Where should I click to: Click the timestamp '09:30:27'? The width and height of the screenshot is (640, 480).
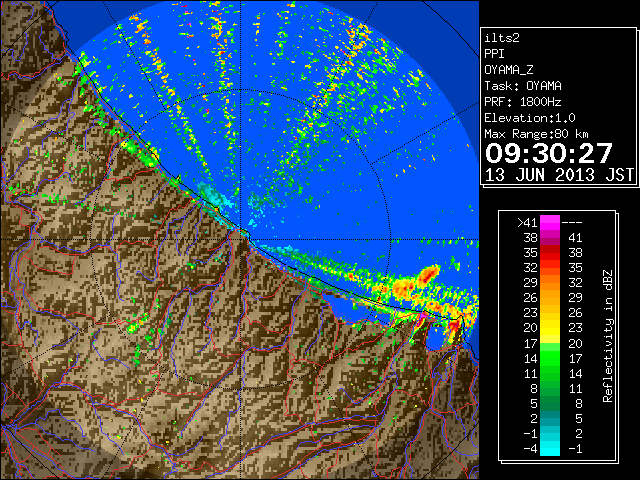[549, 153]
